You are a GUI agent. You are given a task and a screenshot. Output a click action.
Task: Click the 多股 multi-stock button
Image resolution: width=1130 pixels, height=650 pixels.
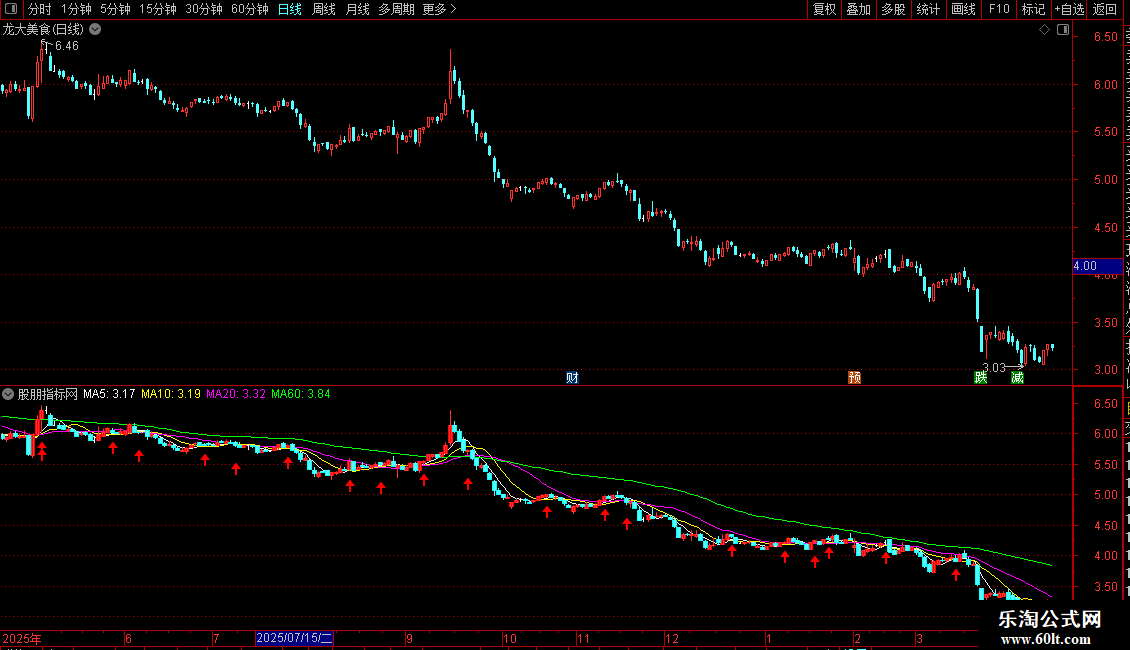pos(894,9)
